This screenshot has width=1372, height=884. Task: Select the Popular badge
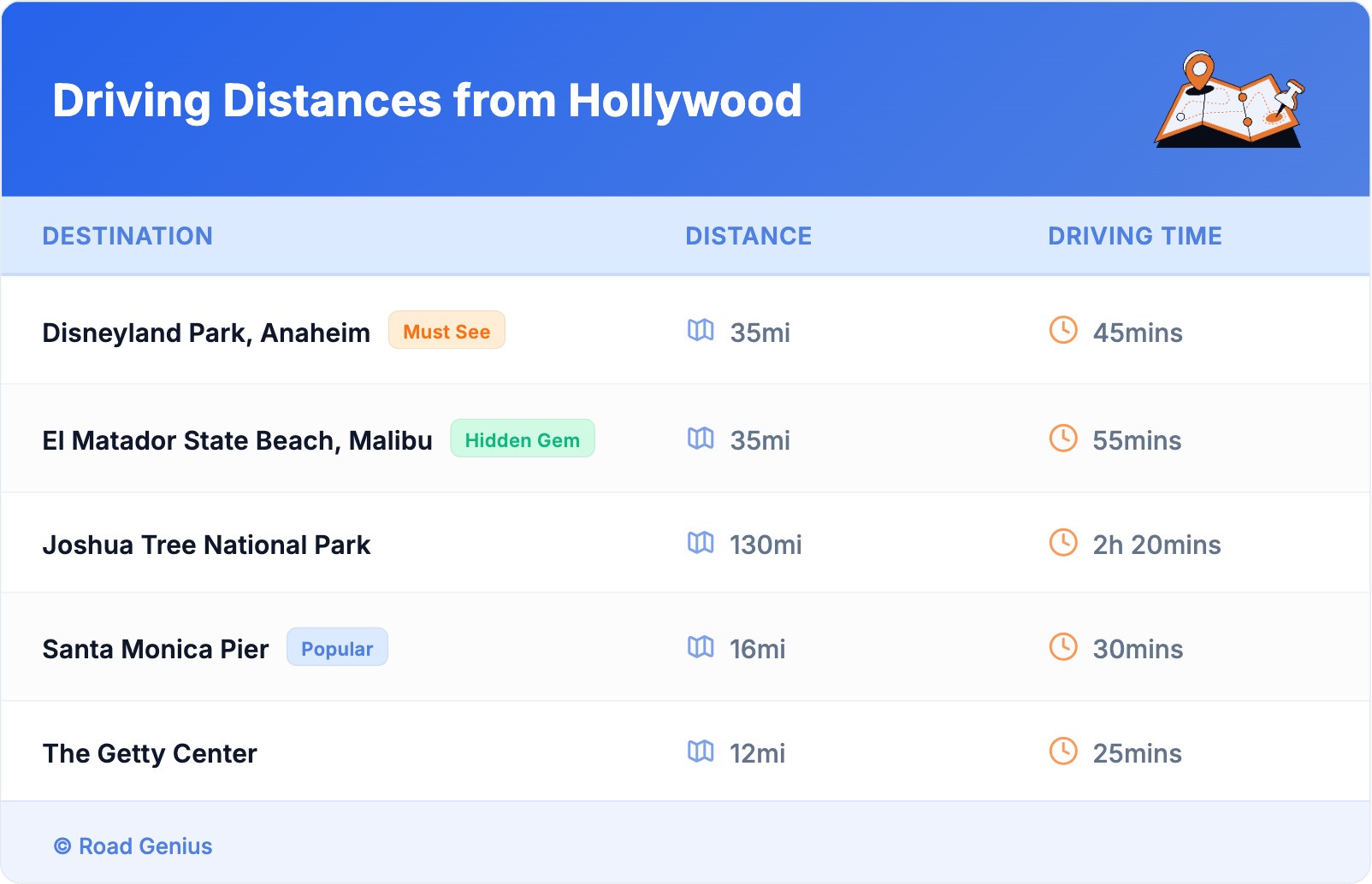(337, 648)
